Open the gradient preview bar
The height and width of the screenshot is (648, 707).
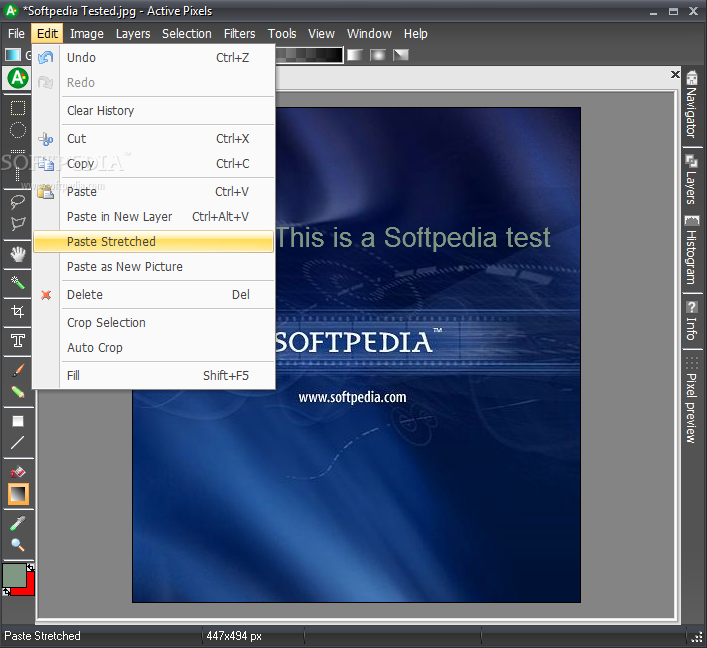point(309,55)
